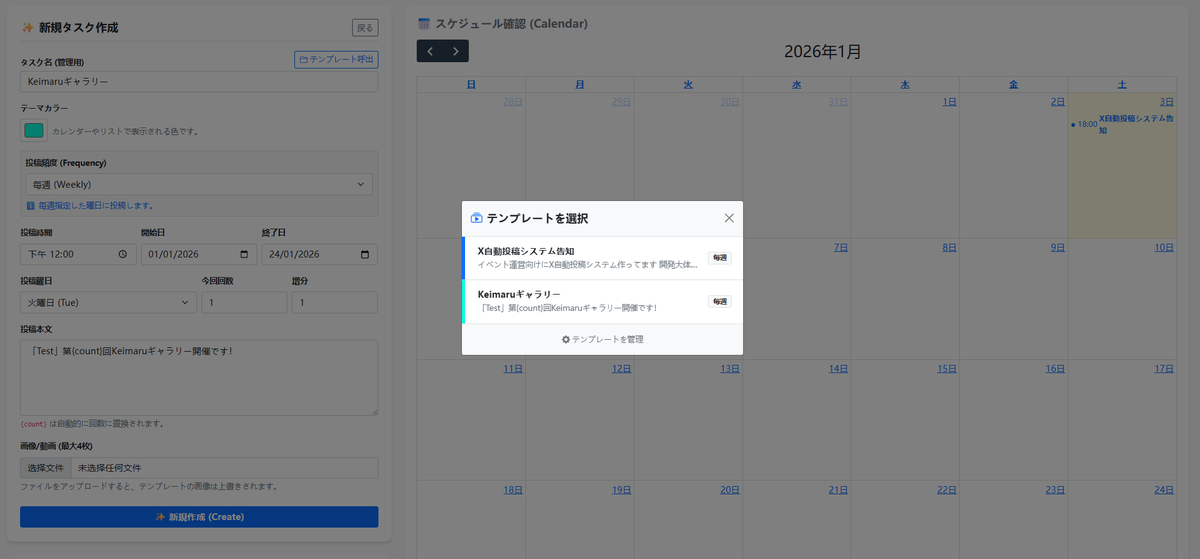Image resolution: width=1200 pixels, height=559 pixels.
Task: Select the 15日 date in calendar
Action: coord(947,369)
